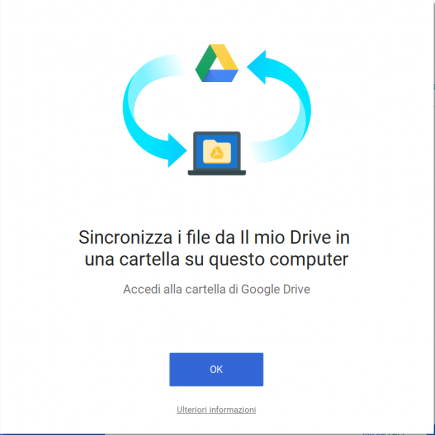Screen dimensions: 435x435
Task: Click the yellow segment of Drive logo
Action: 224,57
